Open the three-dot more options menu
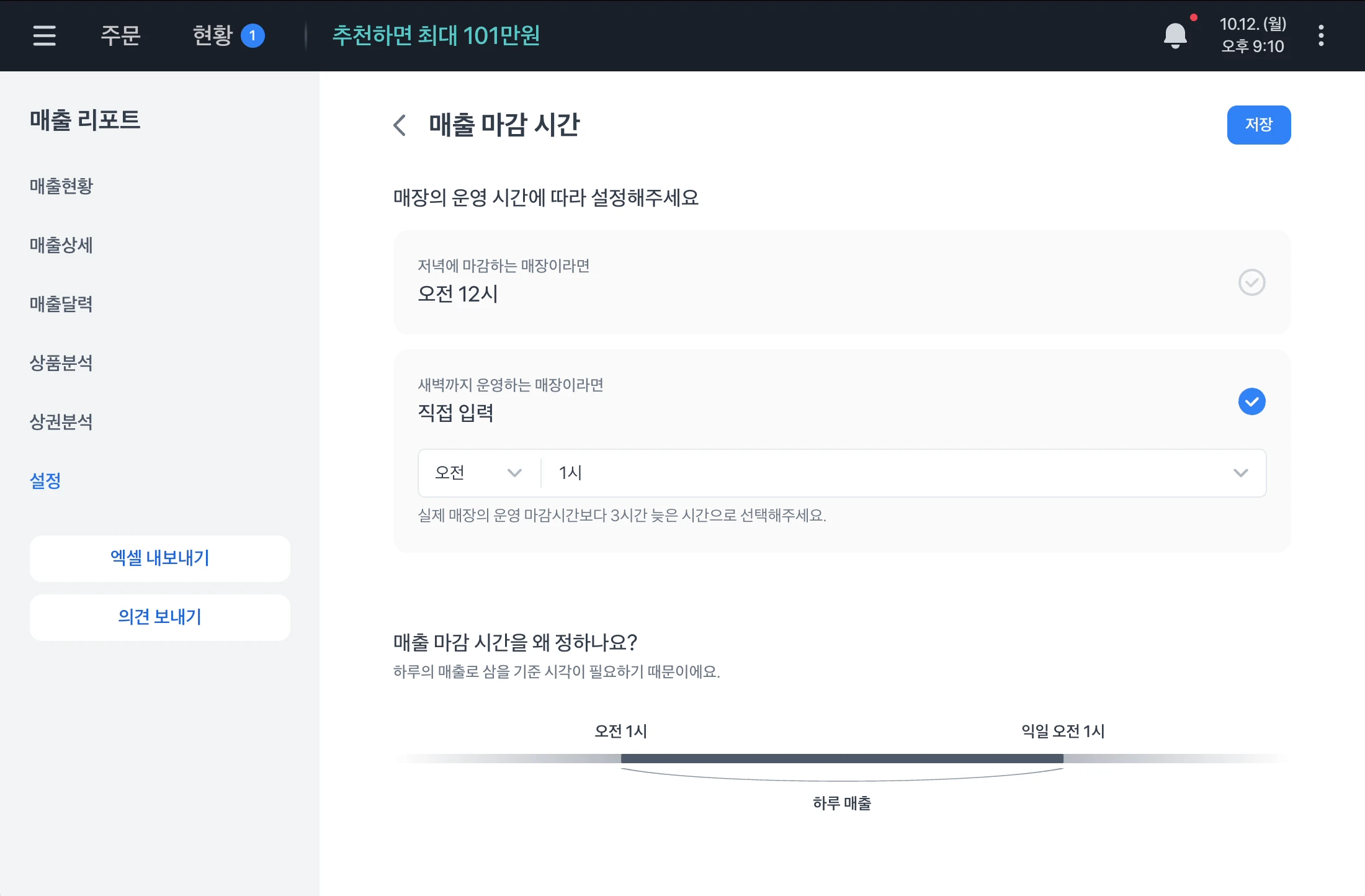This screenshot has width=1365, height=896. (1321, 35)
